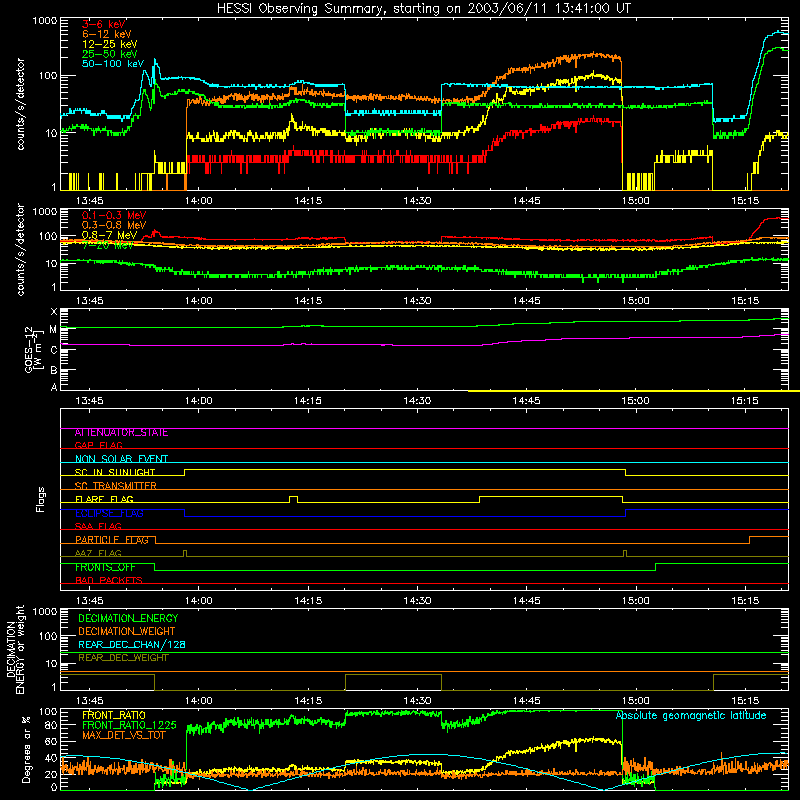The image size is (800, 800).
Task: Select the 50-100 keV legend label
Action: [x=113, y=64]
